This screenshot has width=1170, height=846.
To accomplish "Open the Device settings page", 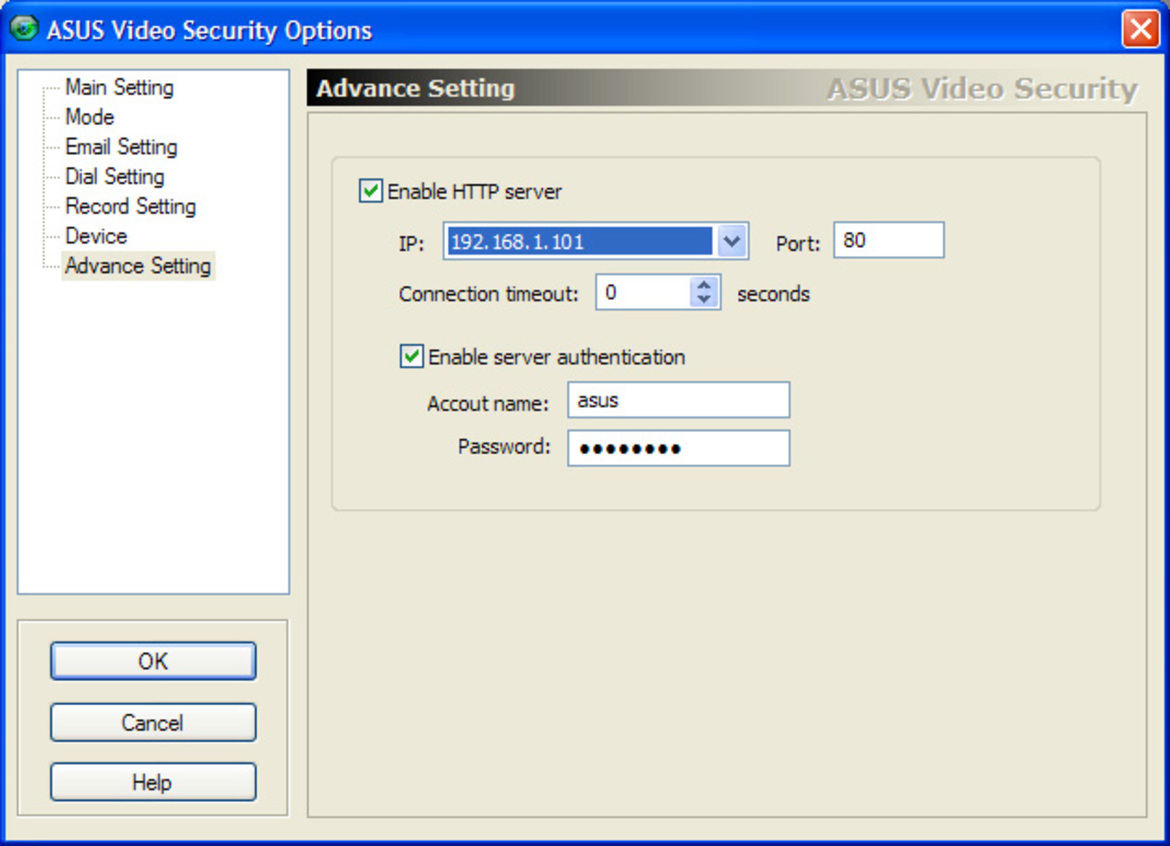I will [96, 236].
